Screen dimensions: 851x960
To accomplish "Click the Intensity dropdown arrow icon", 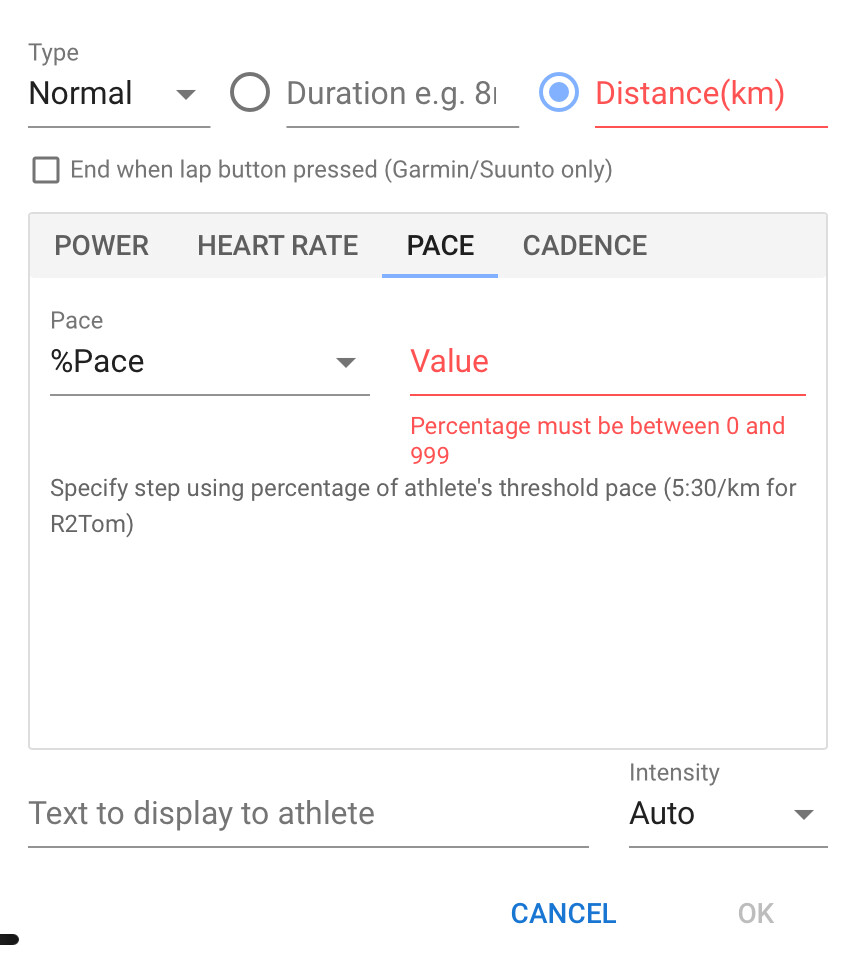I will click(803, 814).
